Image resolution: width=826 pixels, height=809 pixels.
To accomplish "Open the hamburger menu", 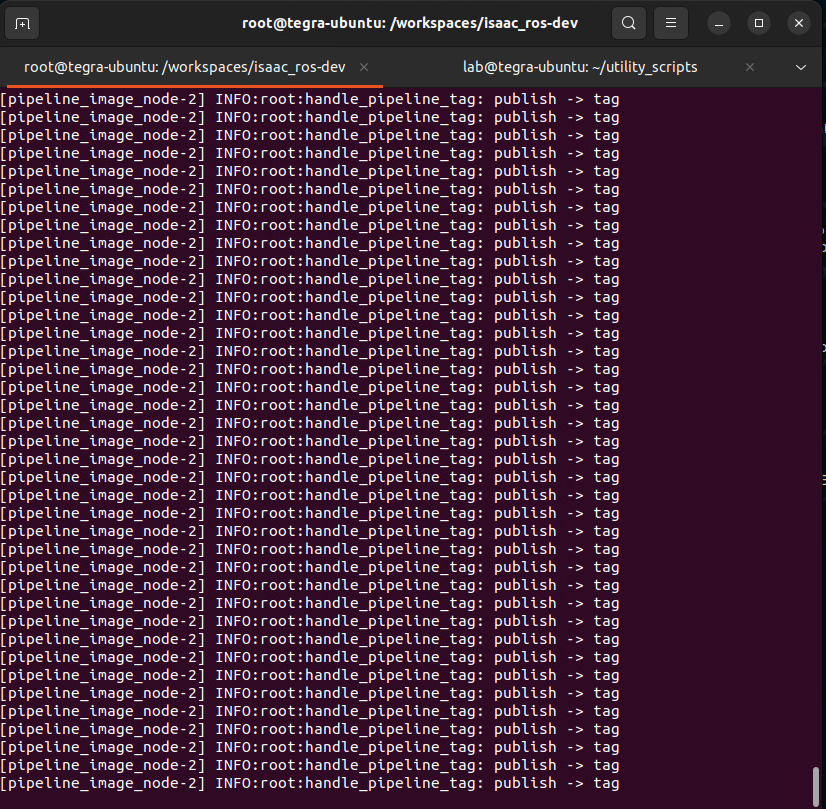I will 671,23.
